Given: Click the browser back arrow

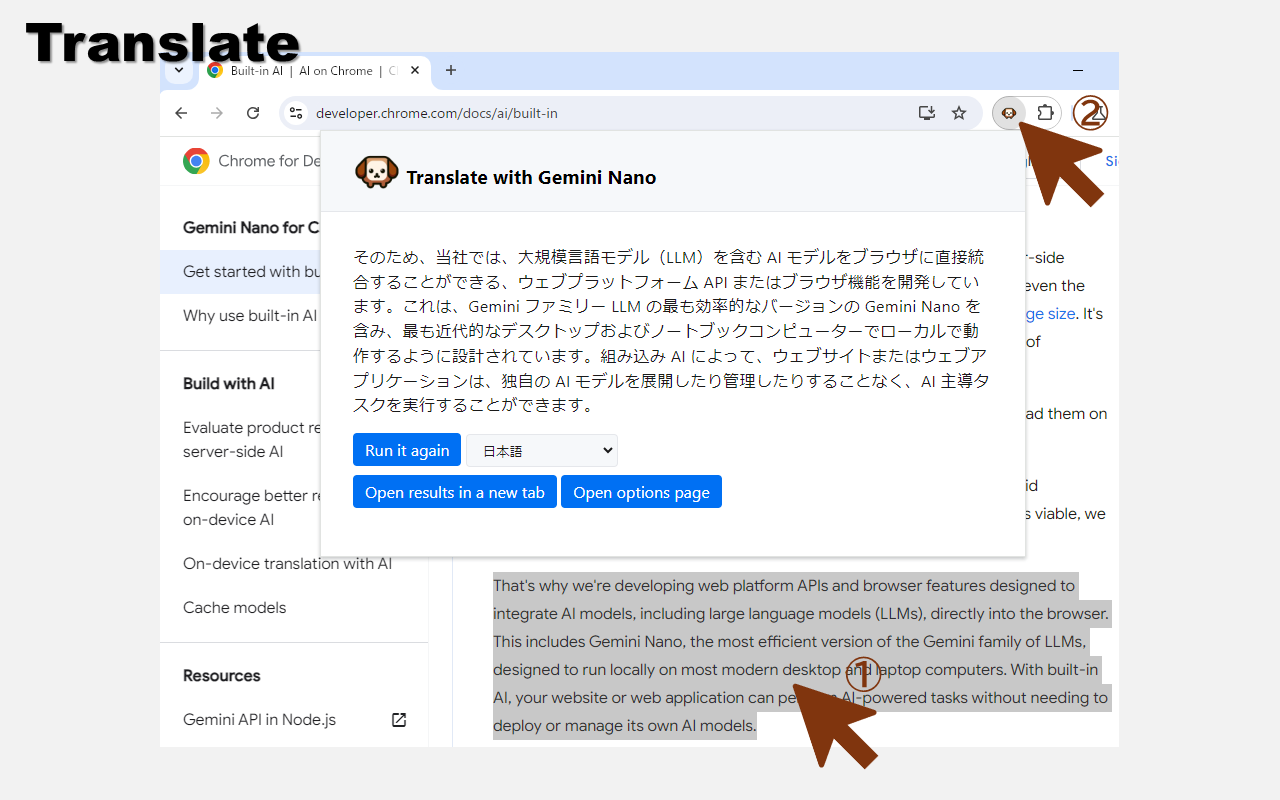Looking at the screenshot, I should (x=181, y=113).
